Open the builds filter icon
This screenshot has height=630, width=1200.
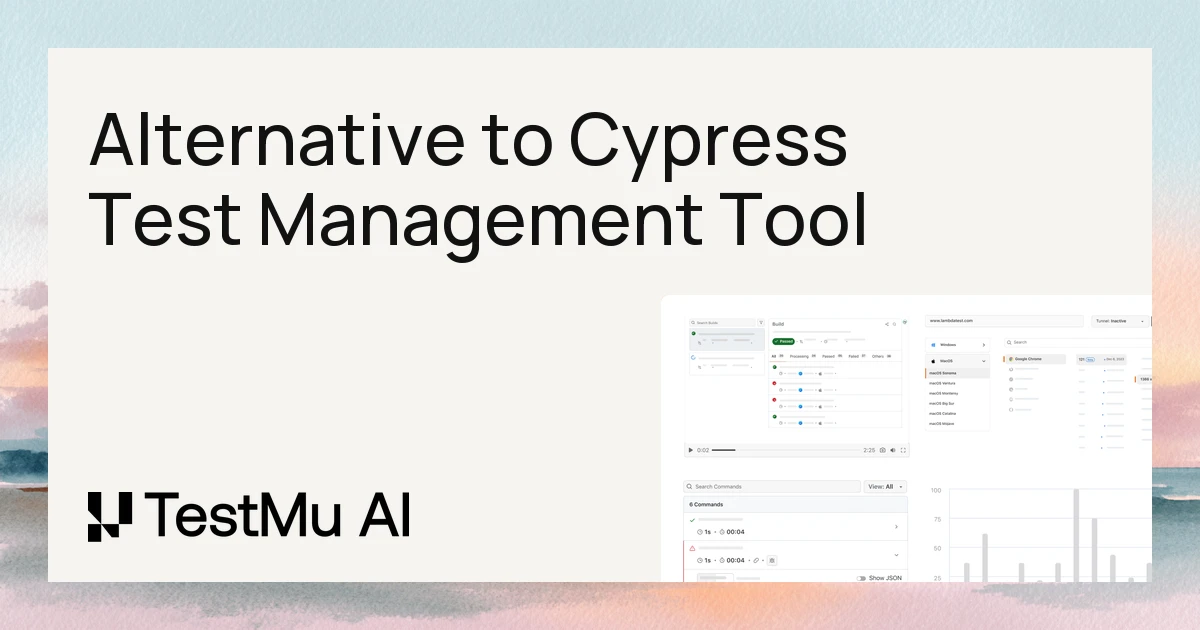pyautogui.click(x=761, y=323)
